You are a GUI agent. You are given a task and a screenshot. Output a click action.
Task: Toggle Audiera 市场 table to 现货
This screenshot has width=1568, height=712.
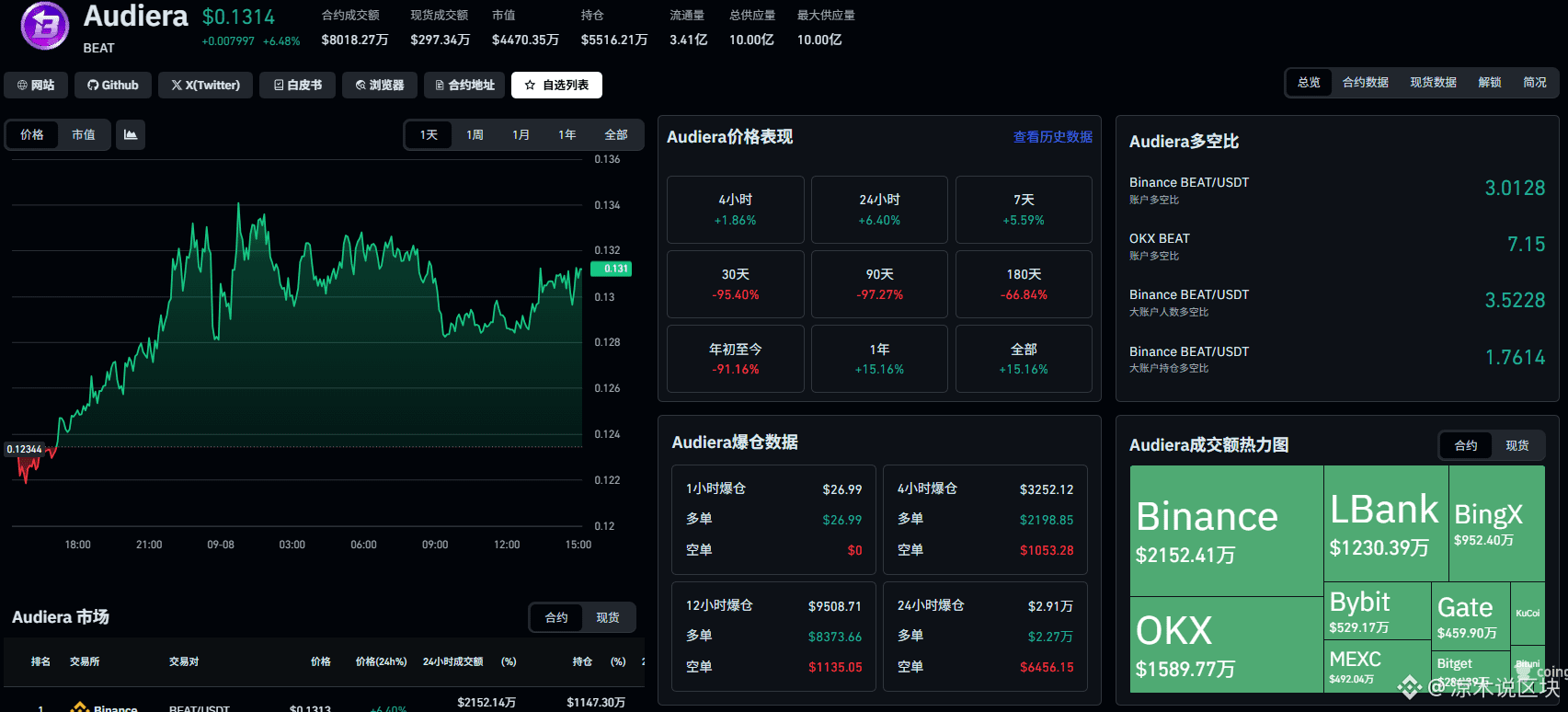[x=608, y=617]
